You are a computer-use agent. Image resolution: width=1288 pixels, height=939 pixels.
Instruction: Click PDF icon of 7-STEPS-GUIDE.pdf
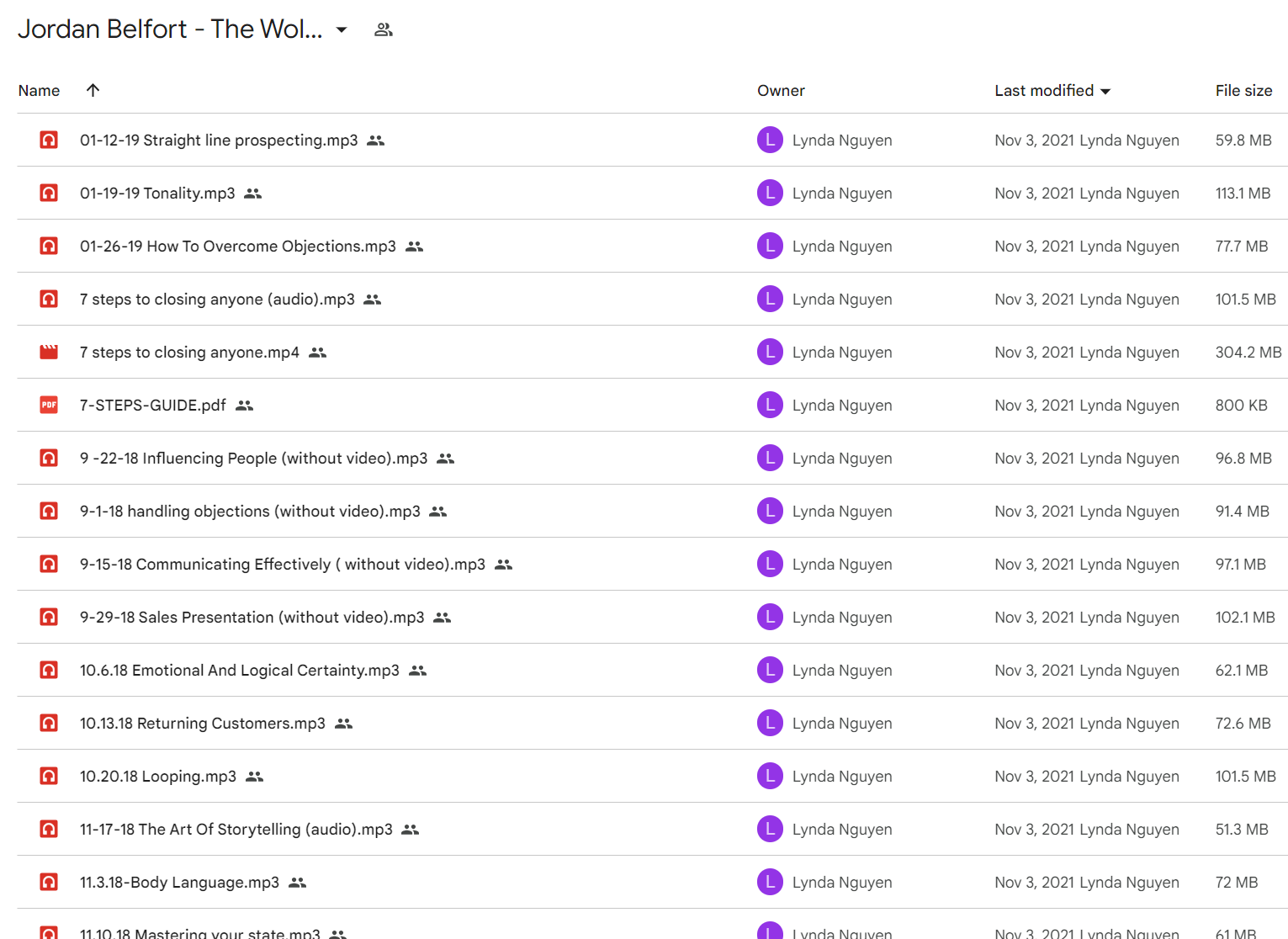click(x=49, y=405)
